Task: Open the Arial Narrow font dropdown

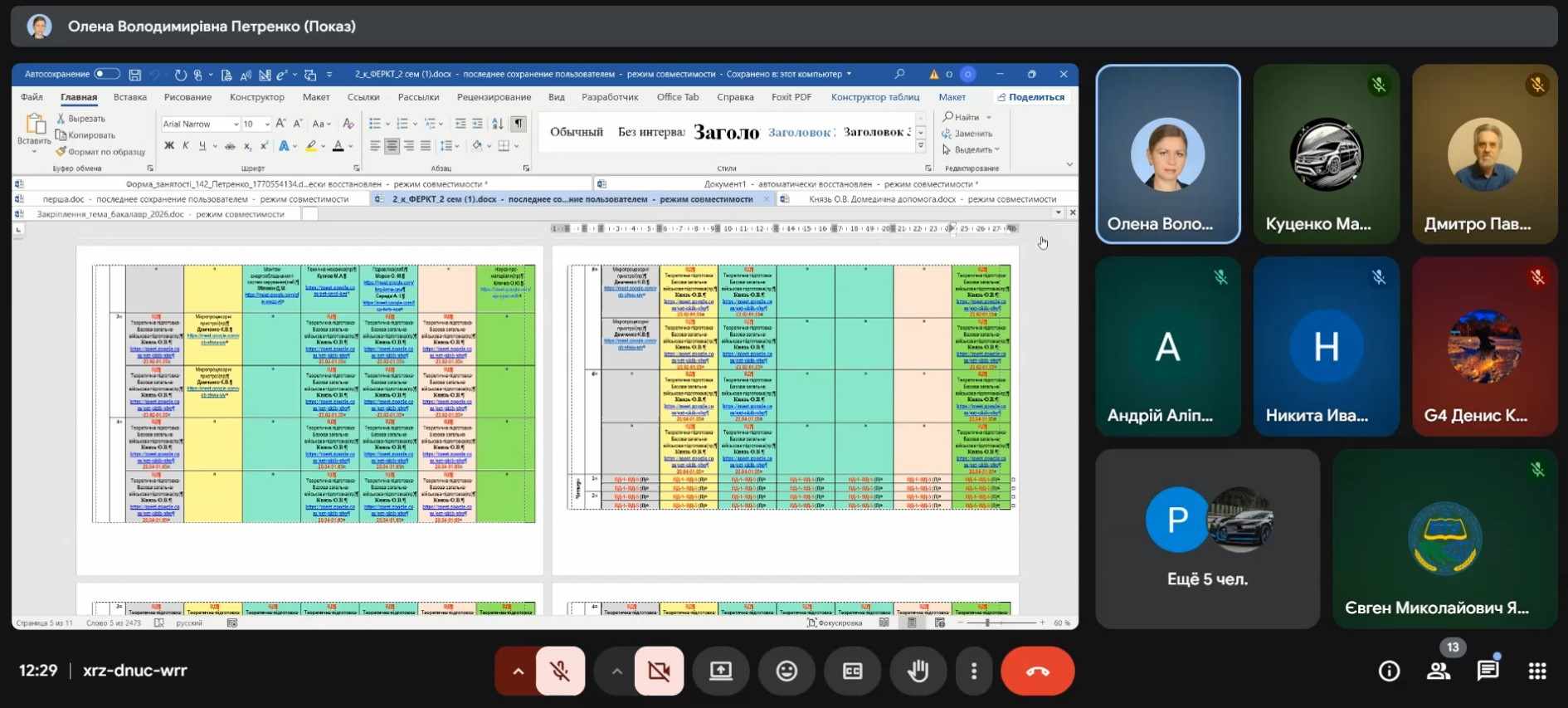Action: [236, 125]
